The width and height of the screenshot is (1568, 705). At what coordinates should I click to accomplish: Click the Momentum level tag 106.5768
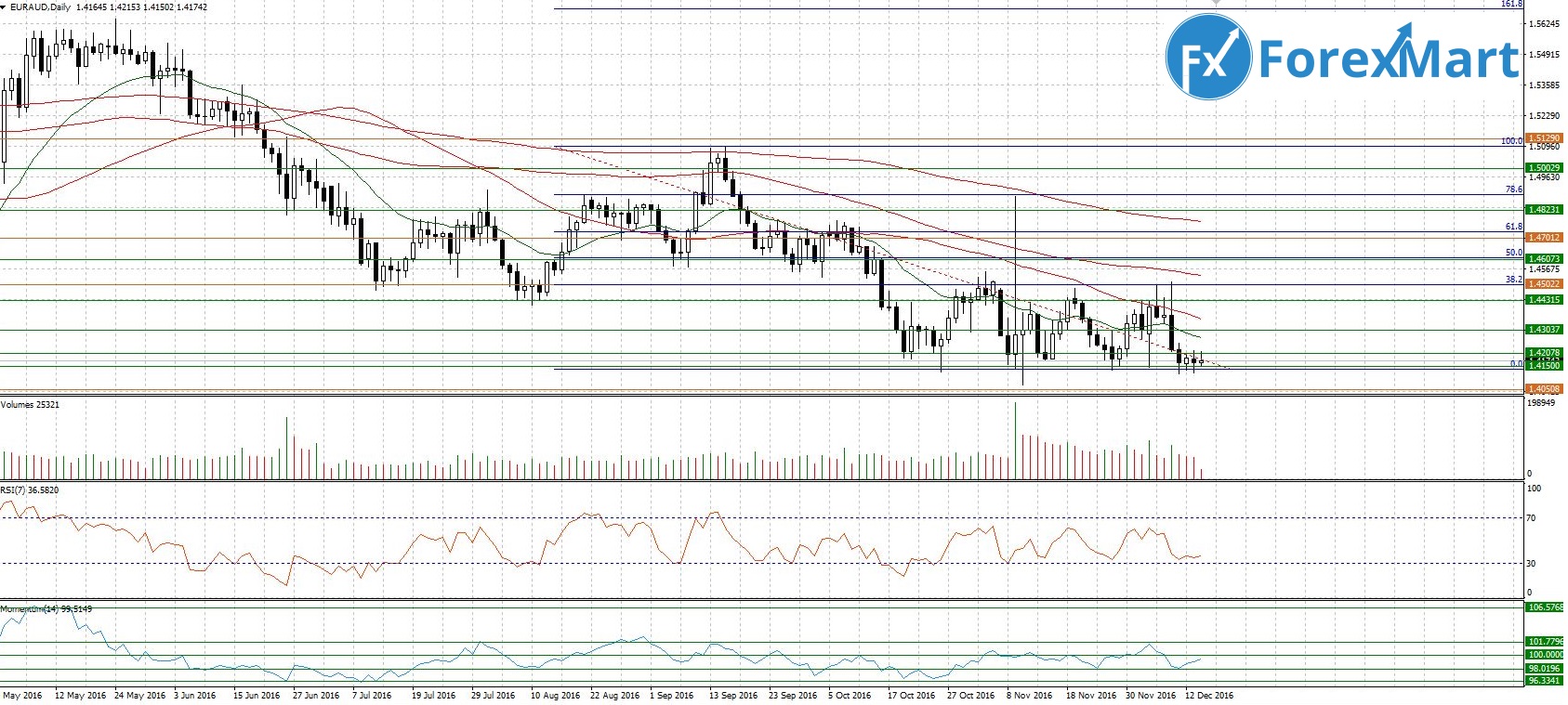1545,607
